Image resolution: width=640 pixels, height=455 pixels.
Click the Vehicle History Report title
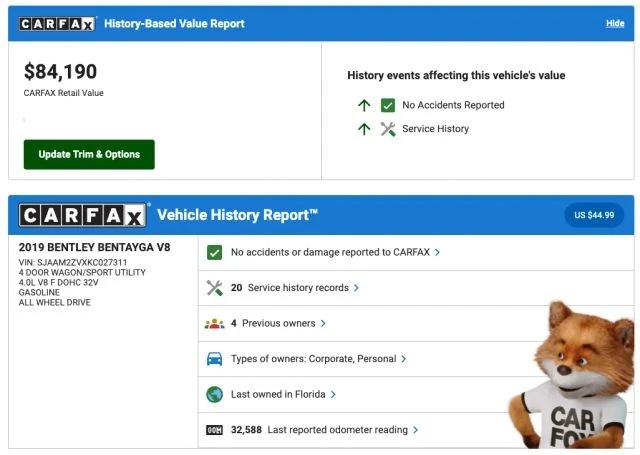[x=237, y=215]
